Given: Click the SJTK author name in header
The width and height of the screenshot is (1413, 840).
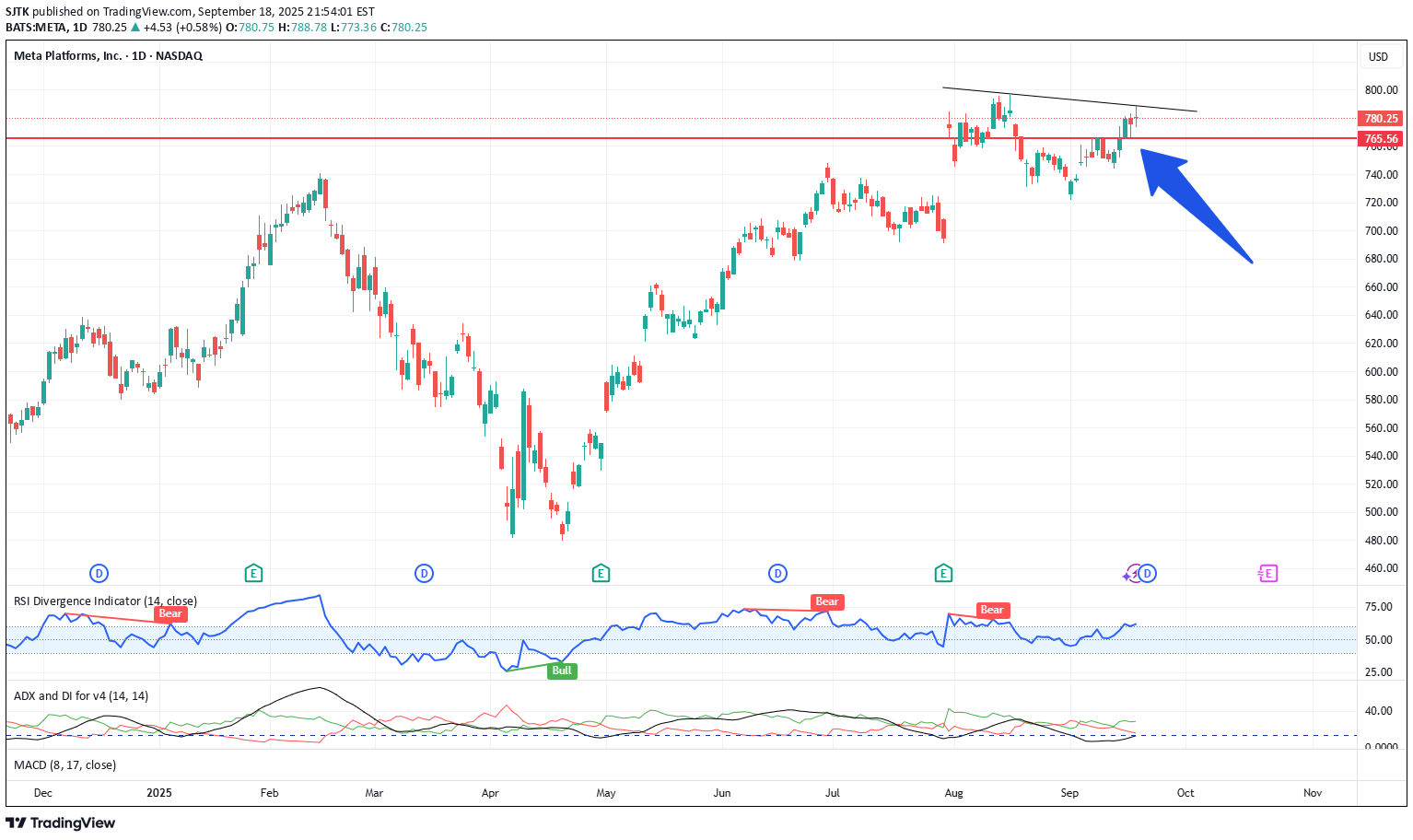Looking at the screenshot, I should click(x=18, y=12).
